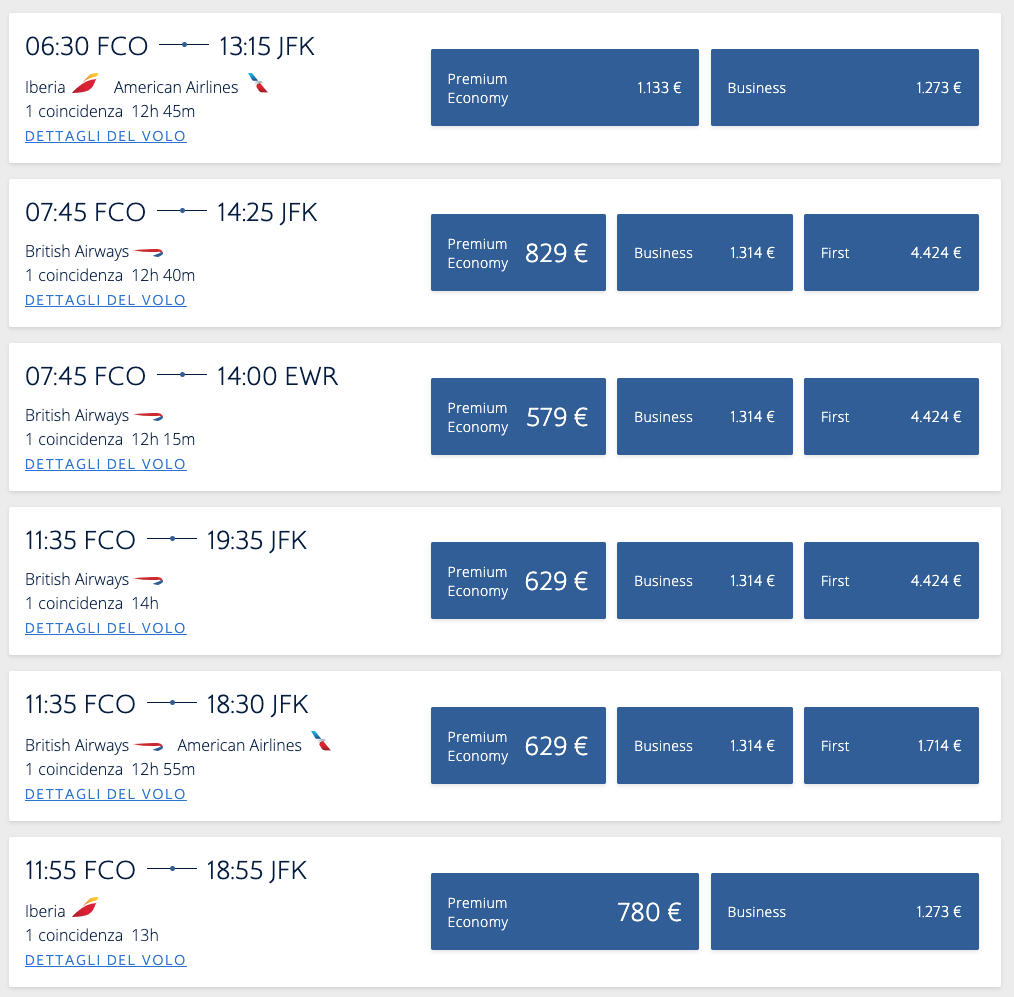The image size is (1014, 997).
Task: Open flight details for the 19:35 JFK arrival
Action: coord(105,628)
